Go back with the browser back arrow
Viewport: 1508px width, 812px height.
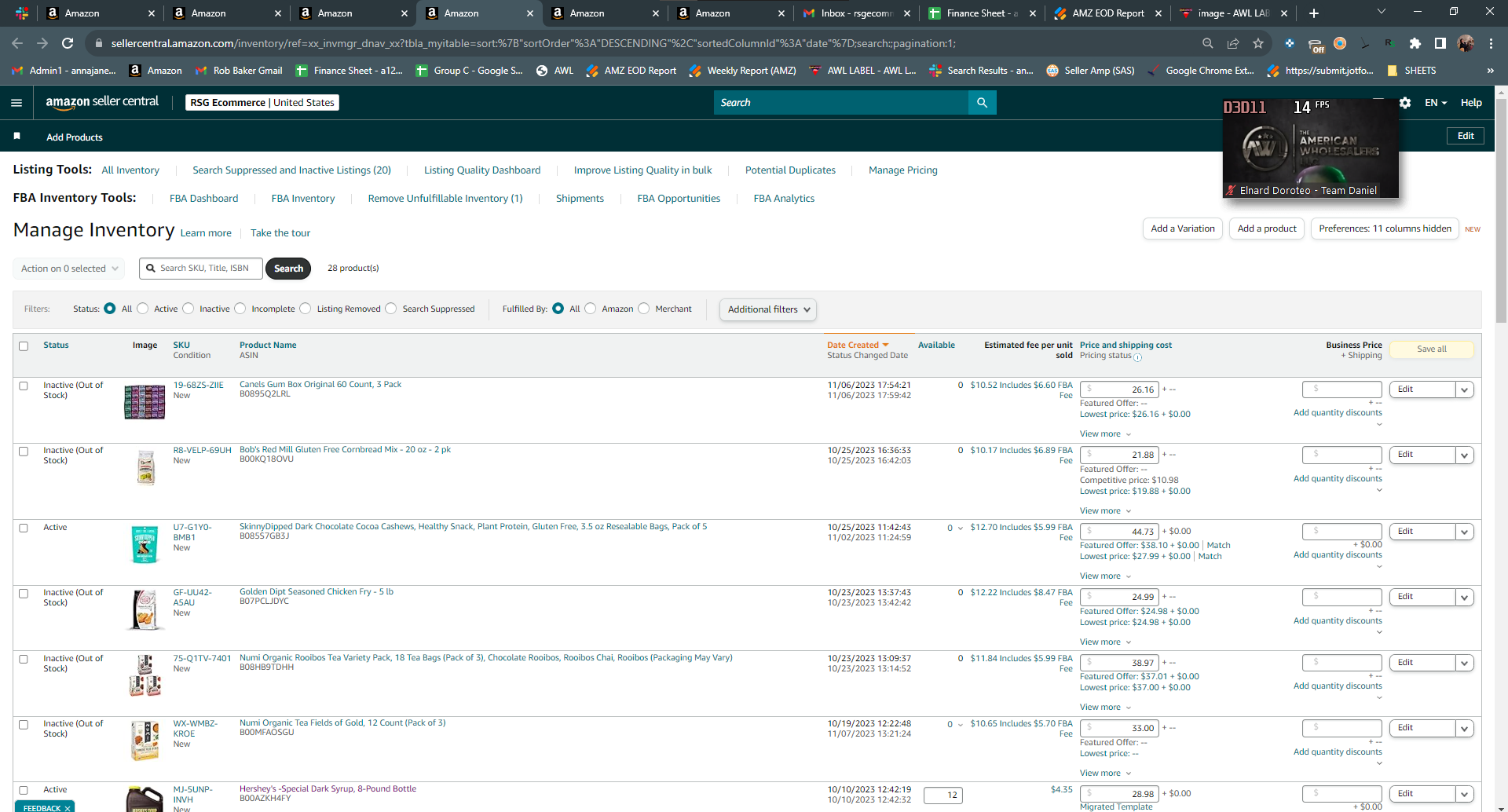17,43
